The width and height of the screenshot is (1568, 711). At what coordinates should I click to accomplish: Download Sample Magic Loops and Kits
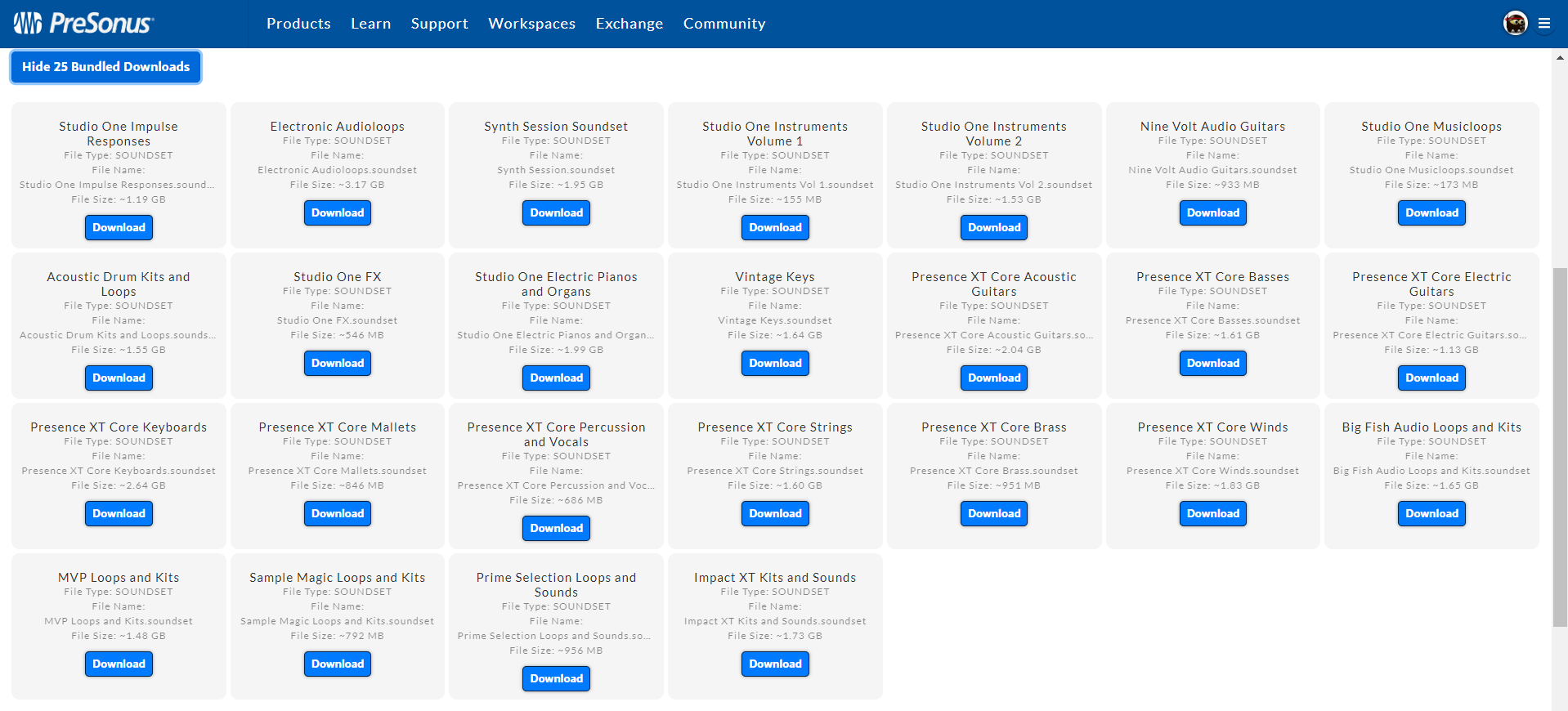338,664
